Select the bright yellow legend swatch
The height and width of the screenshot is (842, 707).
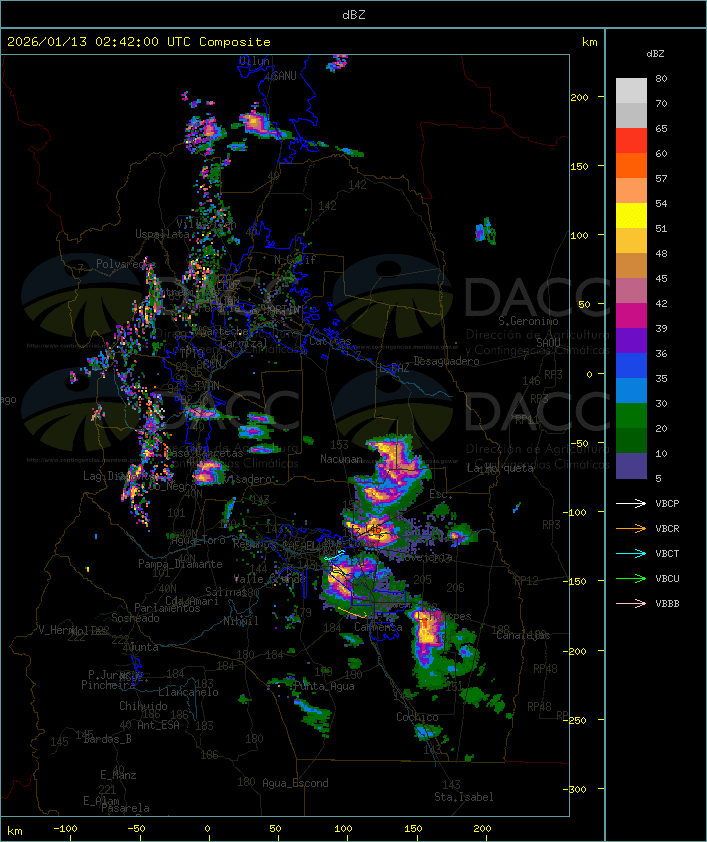pyautogui.click(x=631, y=216)
